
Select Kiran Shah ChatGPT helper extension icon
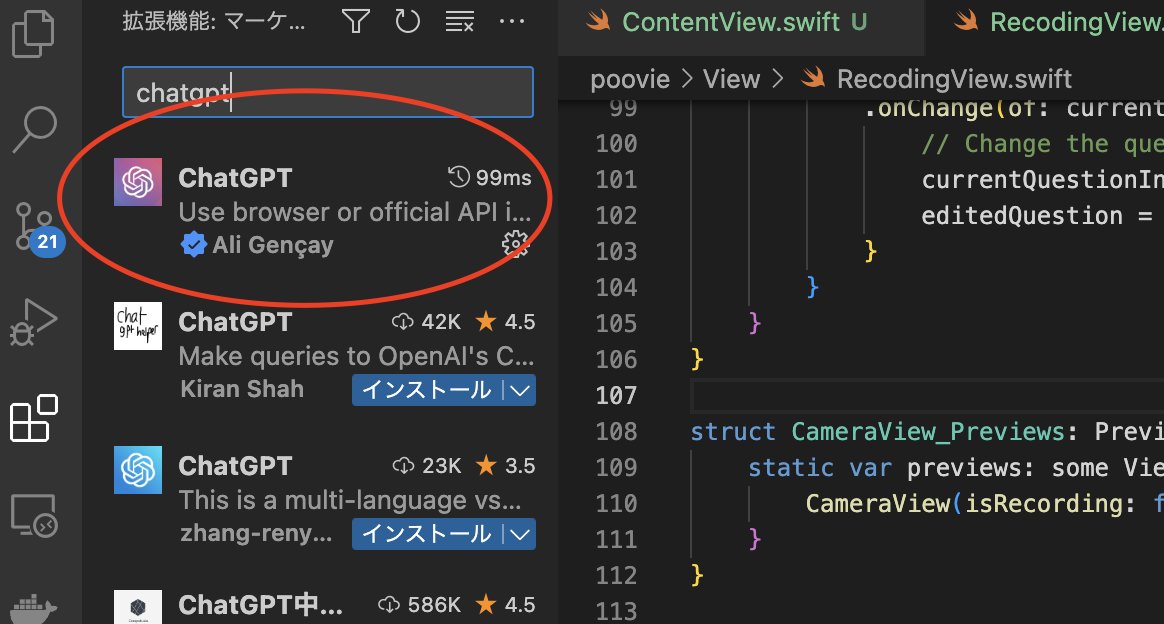click(x=137, y=326)
